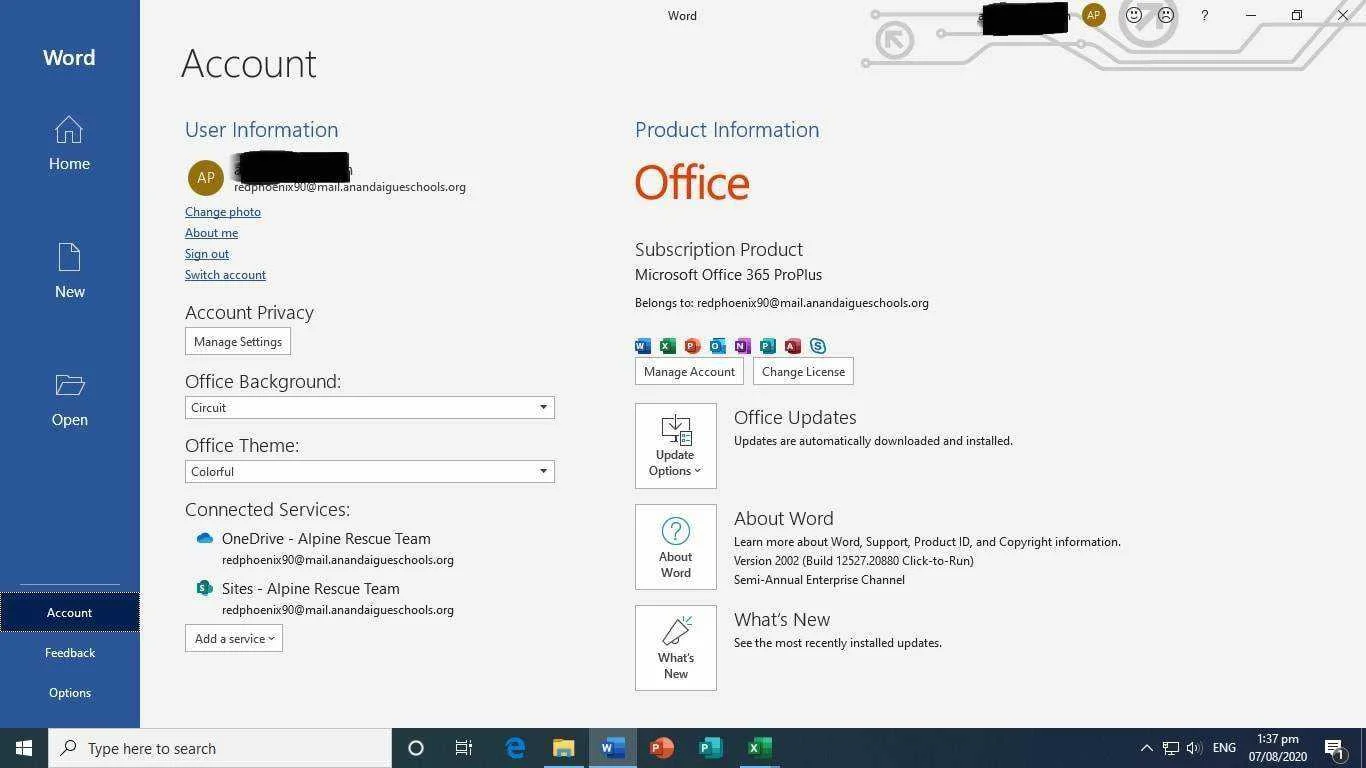Click the Word icon in the product apps row
Viewport: 1366px width, 768px height.
click(643, 346)
